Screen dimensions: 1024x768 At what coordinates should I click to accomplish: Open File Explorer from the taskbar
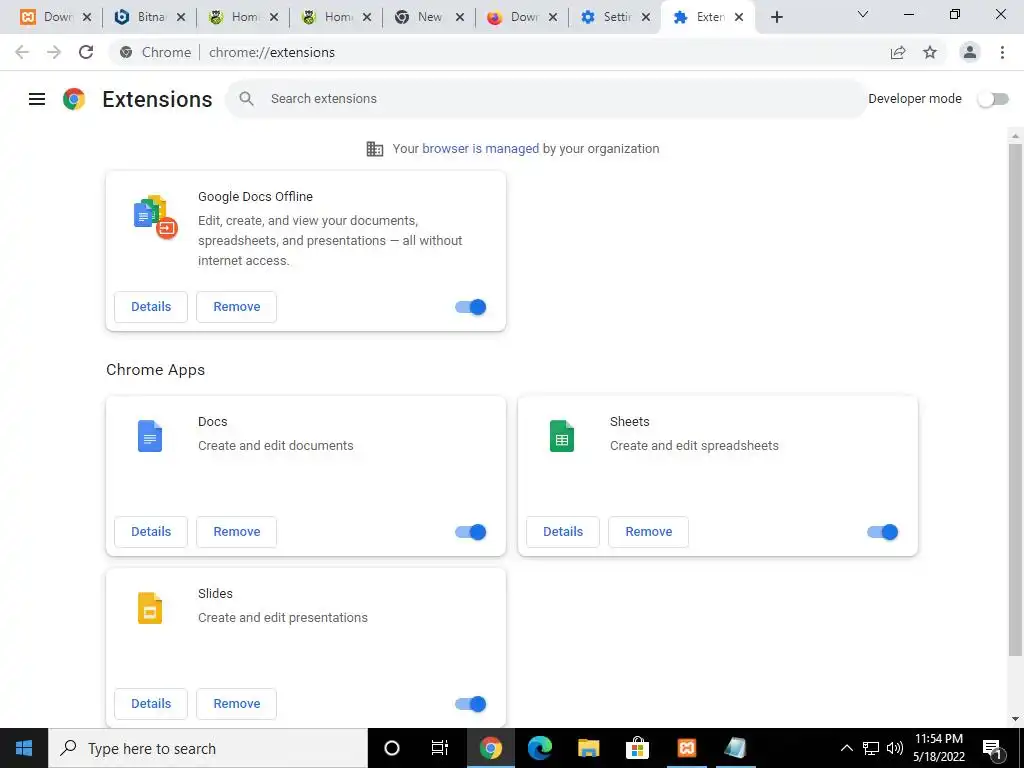[588, 748]
